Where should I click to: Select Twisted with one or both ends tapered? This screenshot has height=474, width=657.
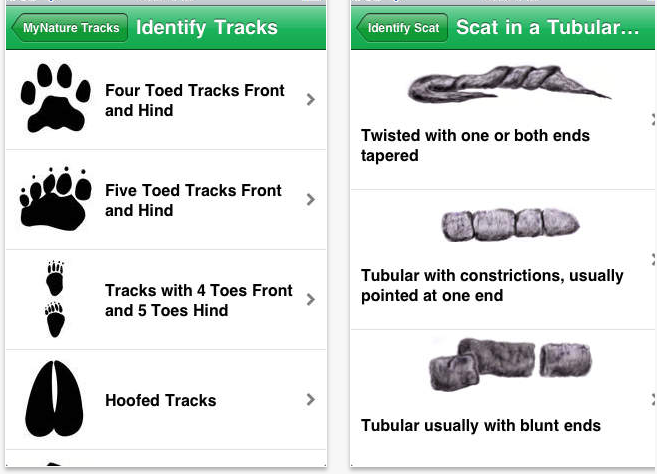[475, 145]
